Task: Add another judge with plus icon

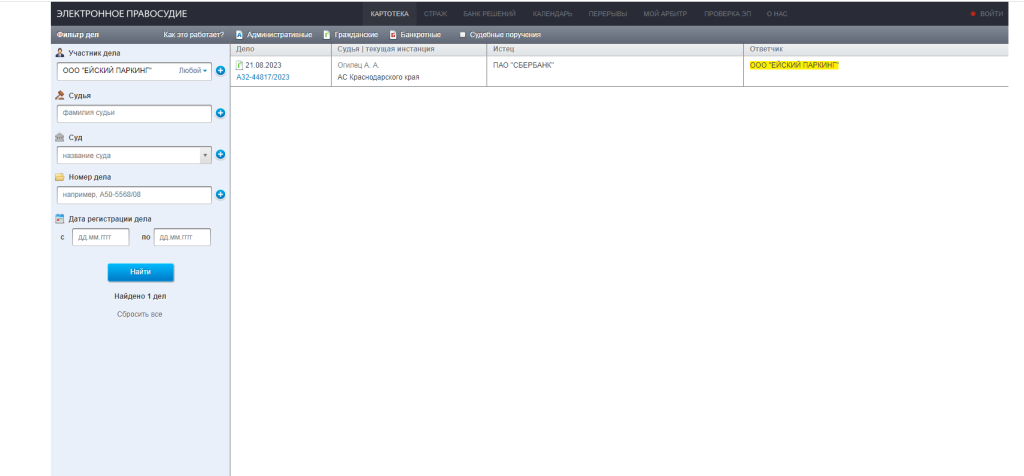Action: tap(220, 113)
